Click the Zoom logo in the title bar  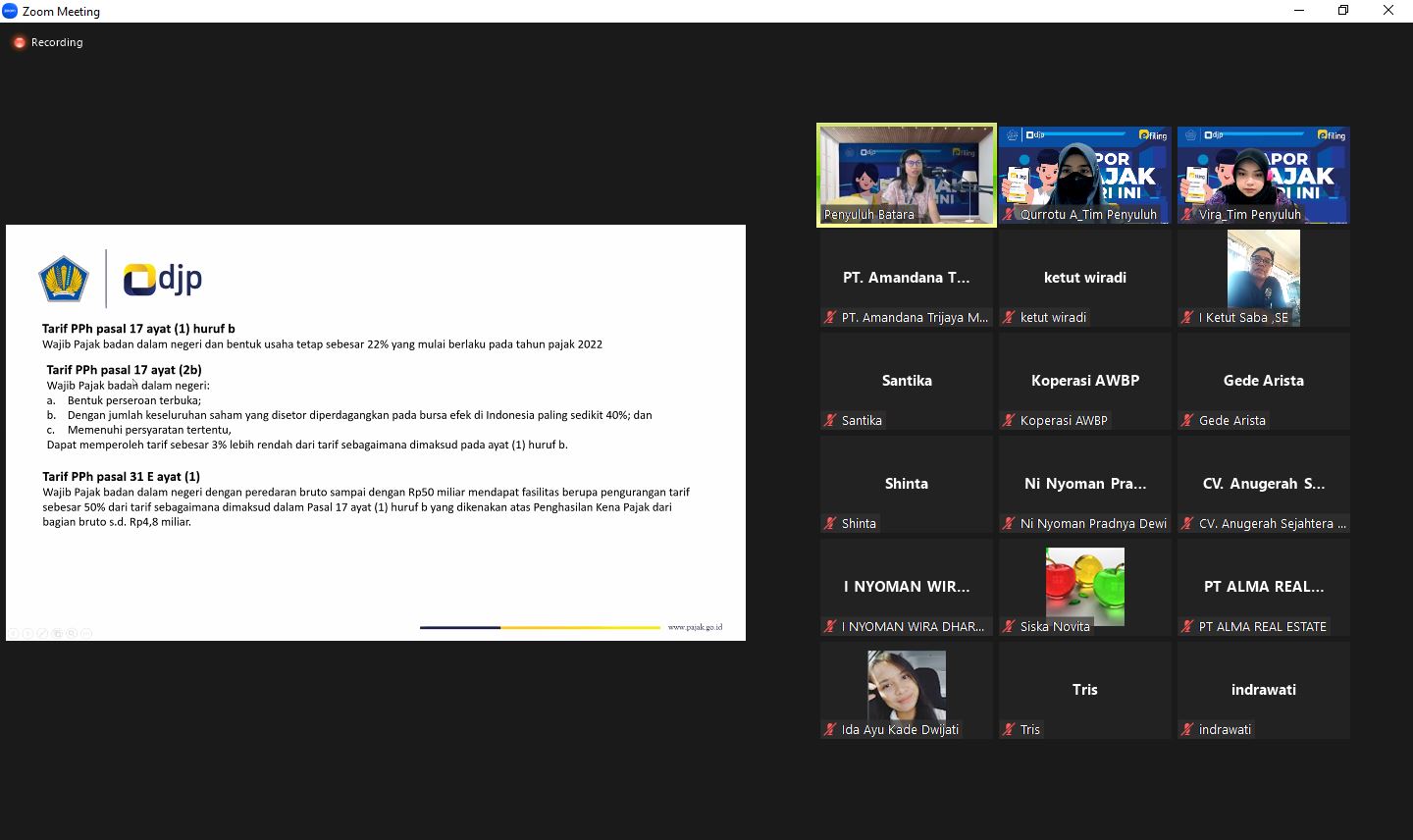point(10,11)
